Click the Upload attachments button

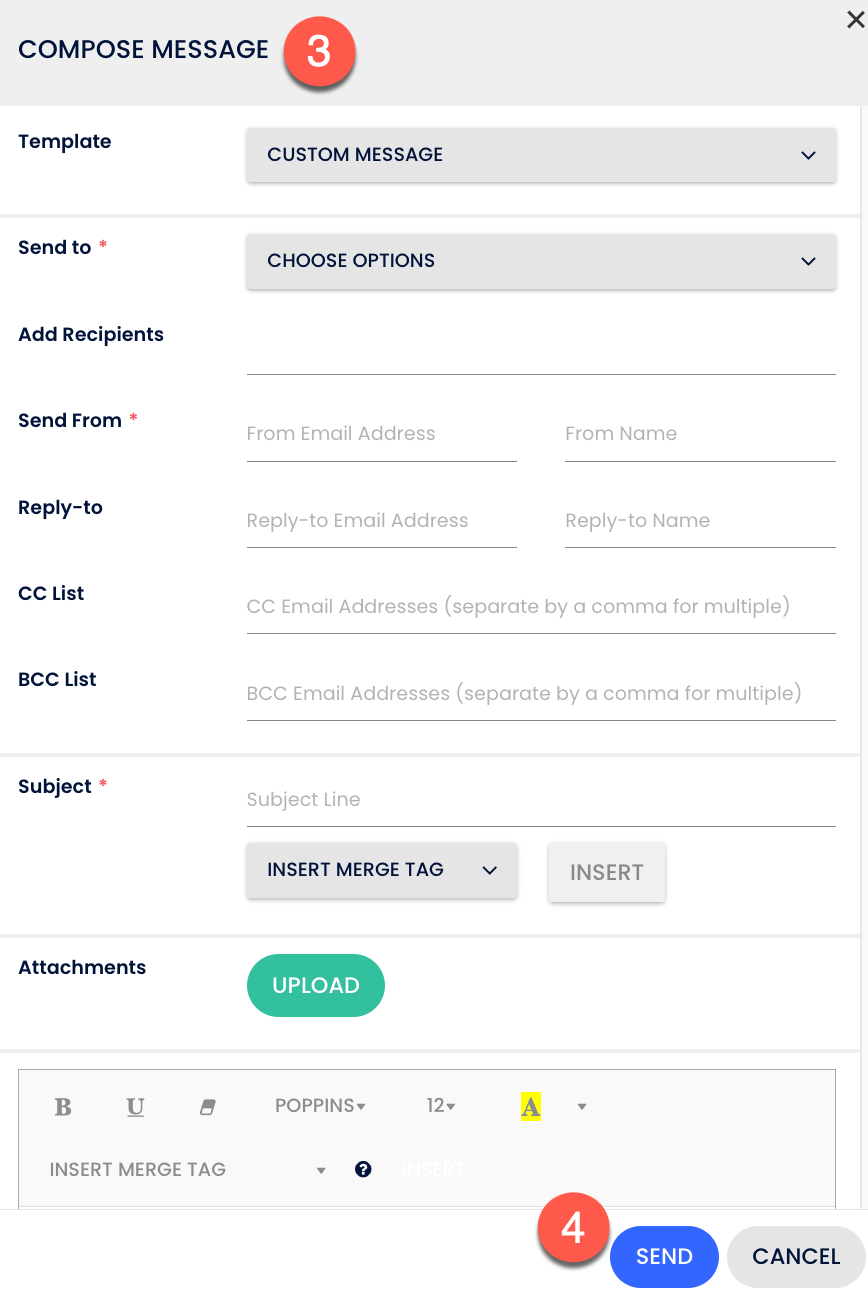[x=316, y=986]
